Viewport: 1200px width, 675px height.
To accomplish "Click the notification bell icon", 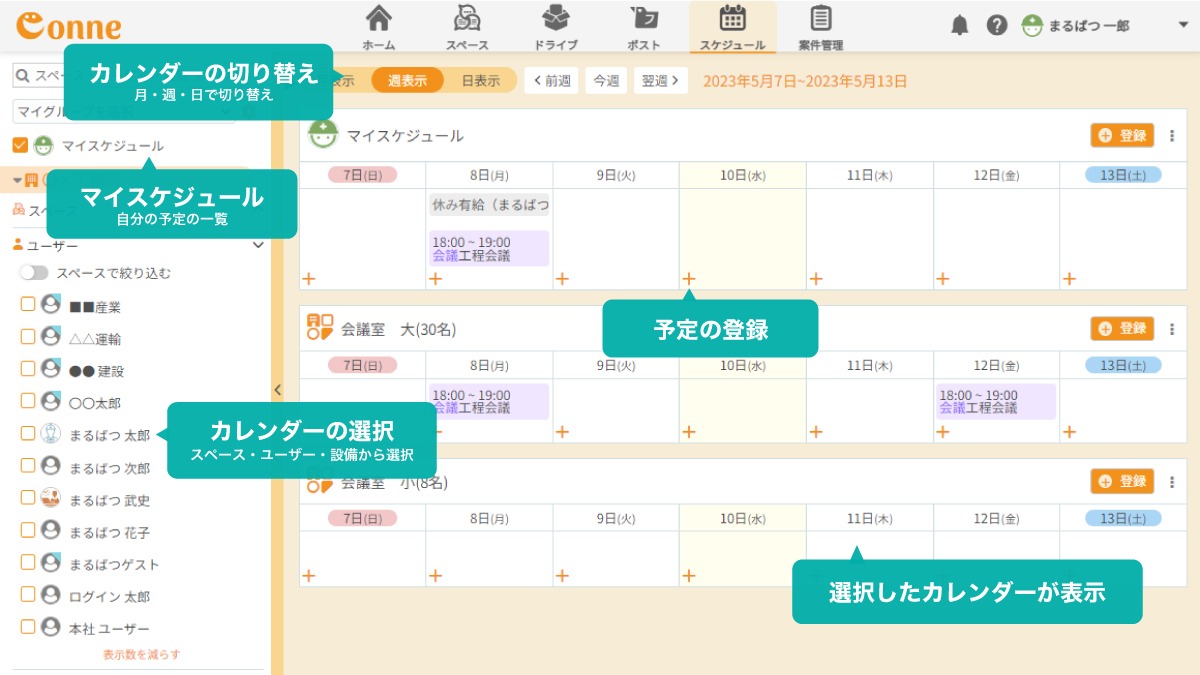I will tap(960, 26).
